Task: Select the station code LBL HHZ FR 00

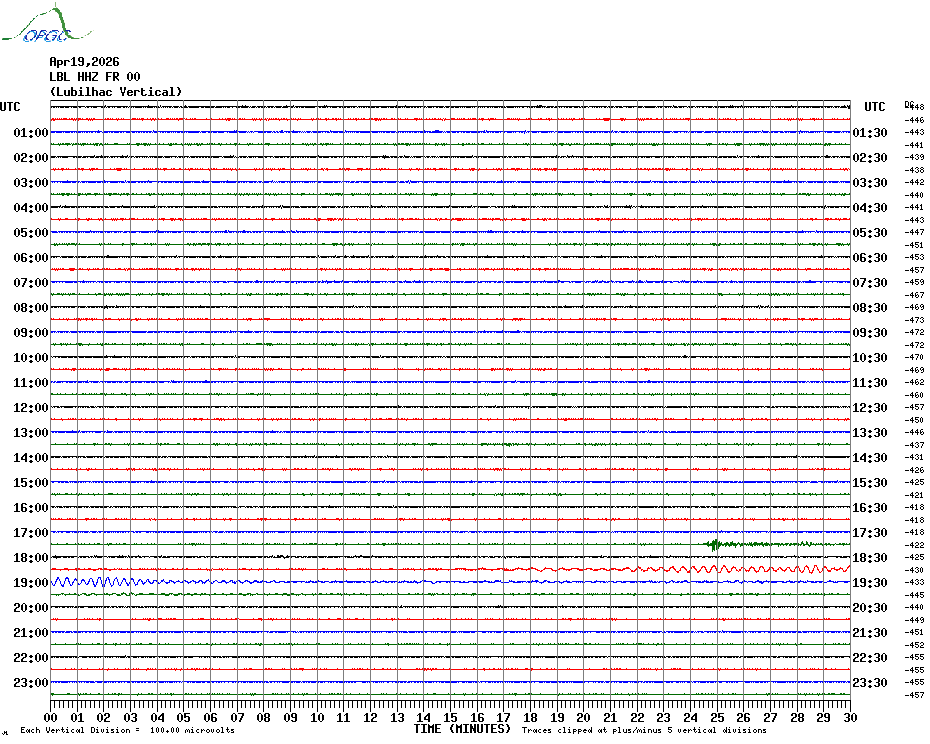Action: [95, 77]
